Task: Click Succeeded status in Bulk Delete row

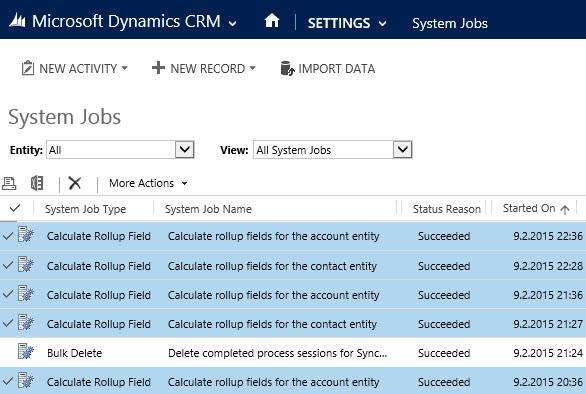Action: 444,353
